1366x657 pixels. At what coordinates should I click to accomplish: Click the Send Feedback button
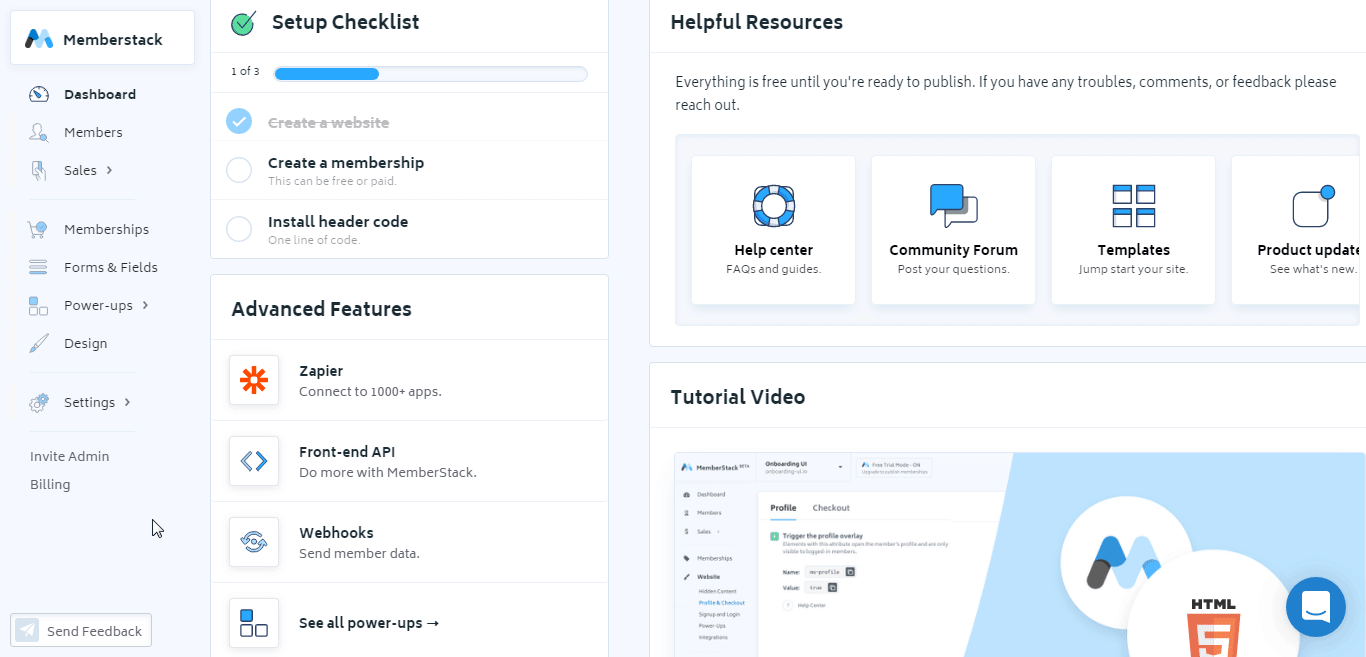click(x=81, y=630)
